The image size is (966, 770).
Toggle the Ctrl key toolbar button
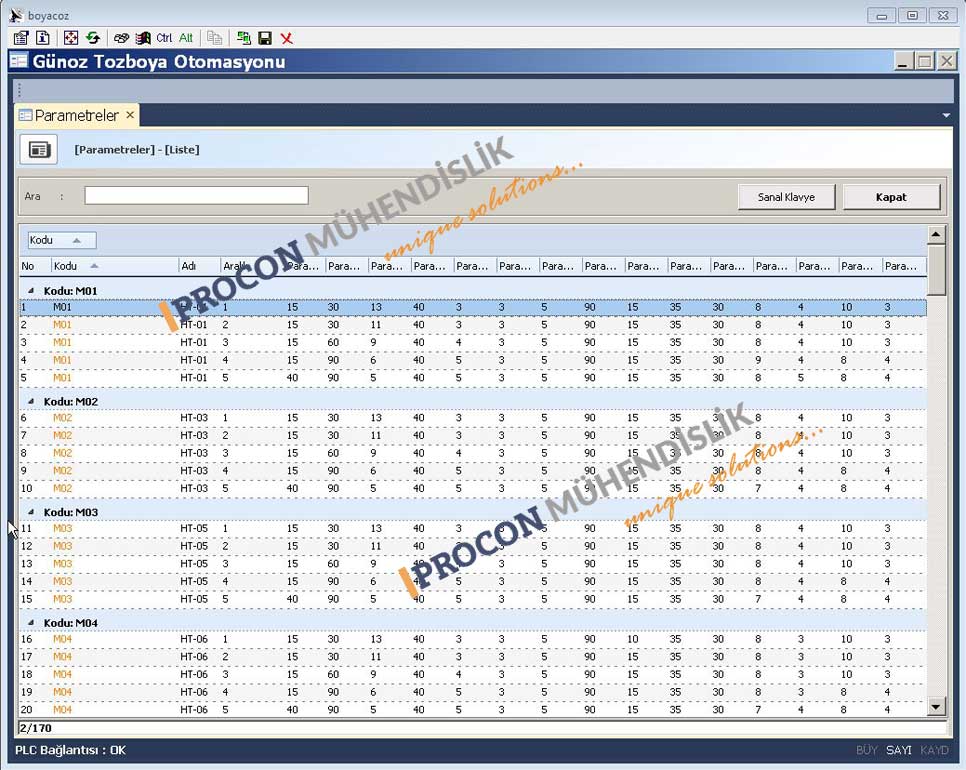[164, 38]
